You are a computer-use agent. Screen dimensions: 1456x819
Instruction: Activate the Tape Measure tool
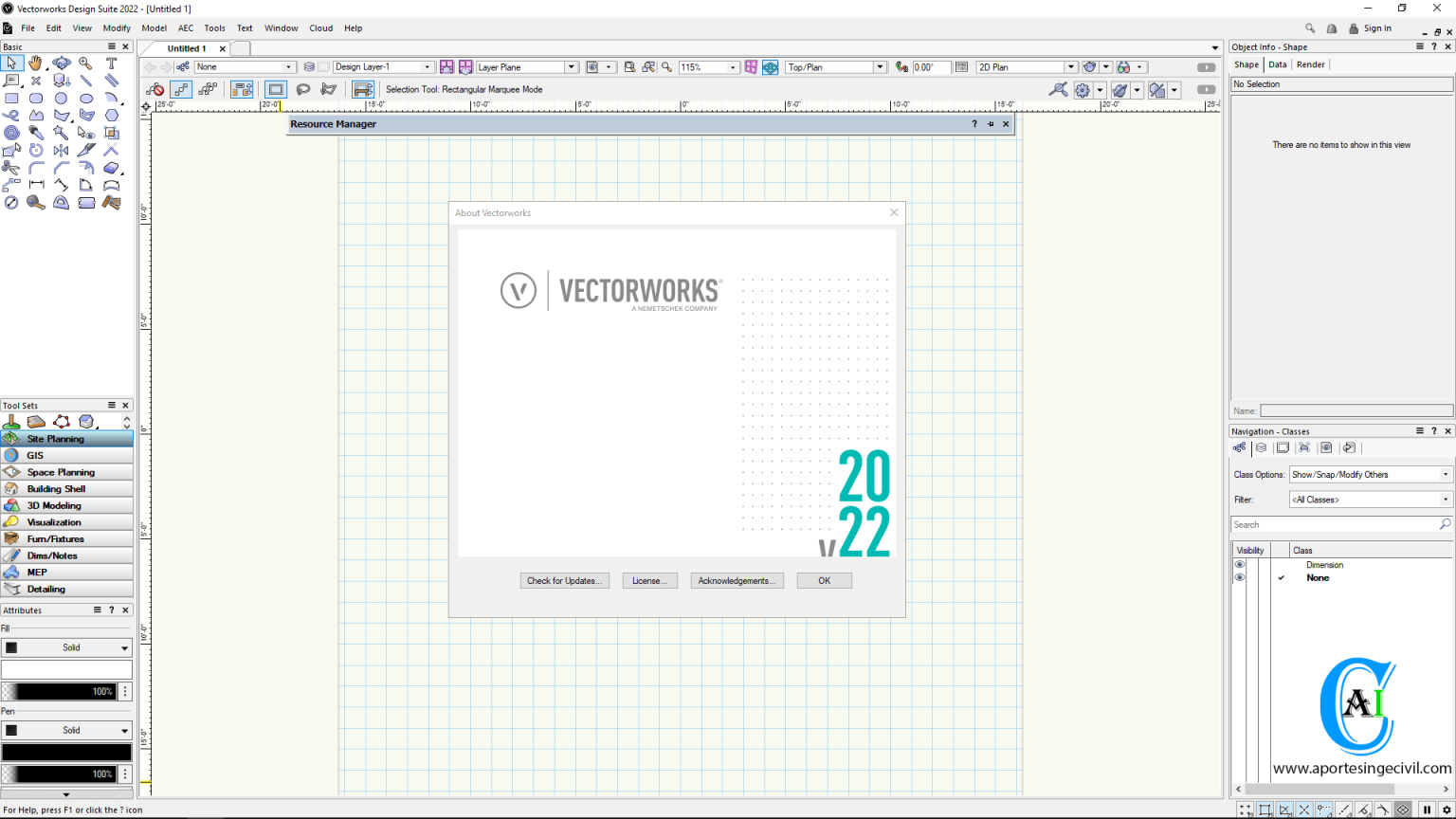click(x=36, y=202)
